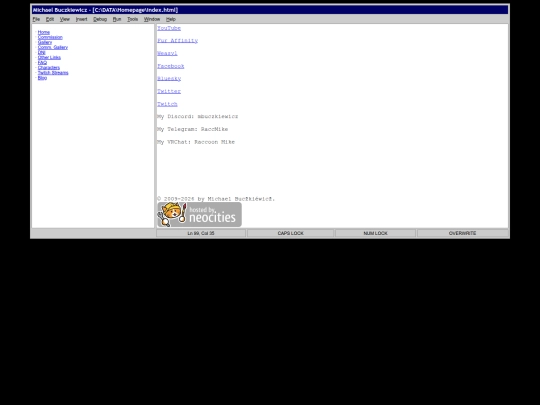Open the Twitch Streams sidebar link

pos(53,73)
